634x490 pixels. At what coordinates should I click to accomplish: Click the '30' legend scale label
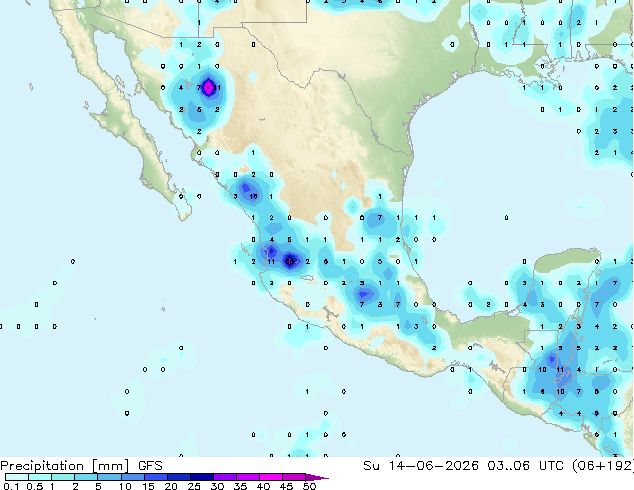coord(217,486)
